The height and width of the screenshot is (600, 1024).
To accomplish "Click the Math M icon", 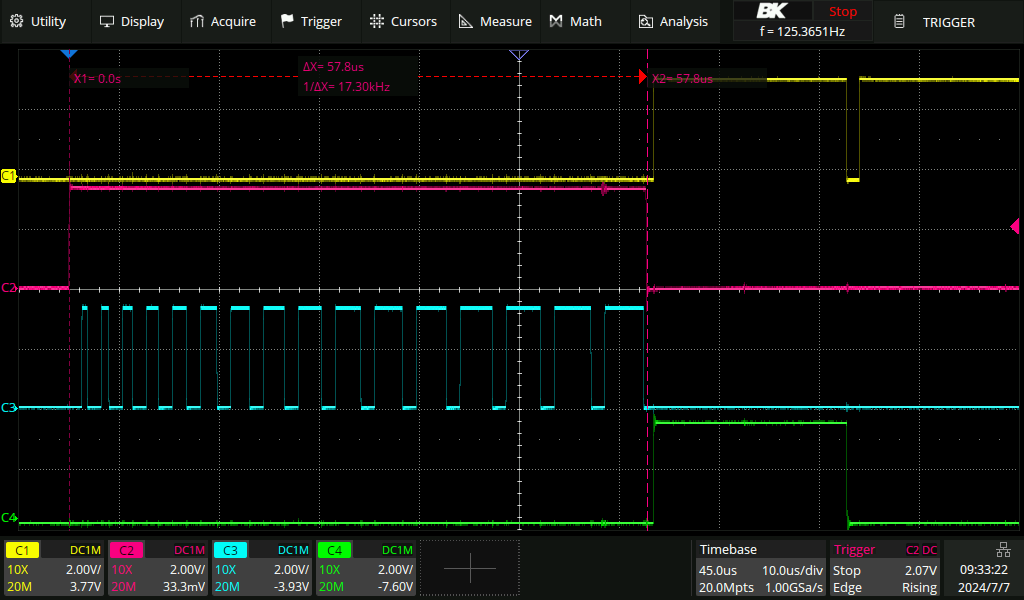I will point(556,22).
